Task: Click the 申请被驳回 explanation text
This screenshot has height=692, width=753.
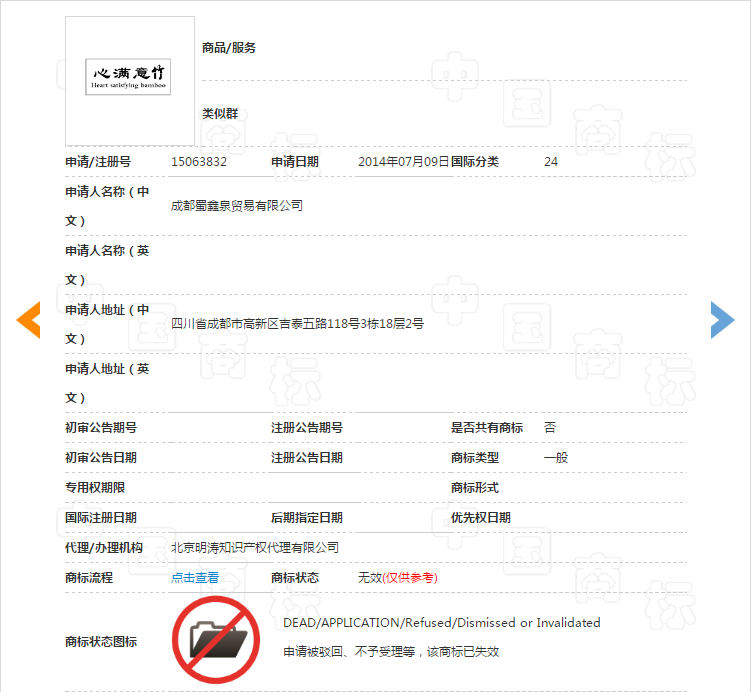Action: pyautogui.click(x=391, y=651)
